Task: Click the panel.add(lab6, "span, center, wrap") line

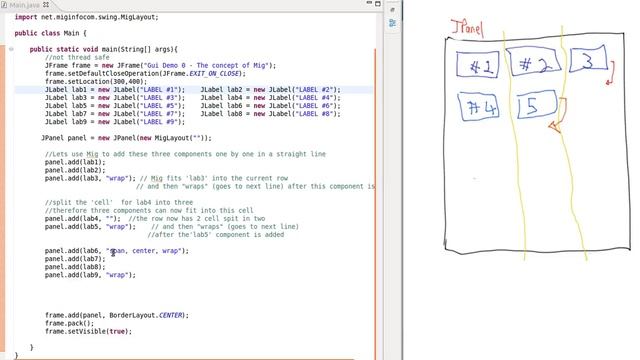Action: point(117,251)
